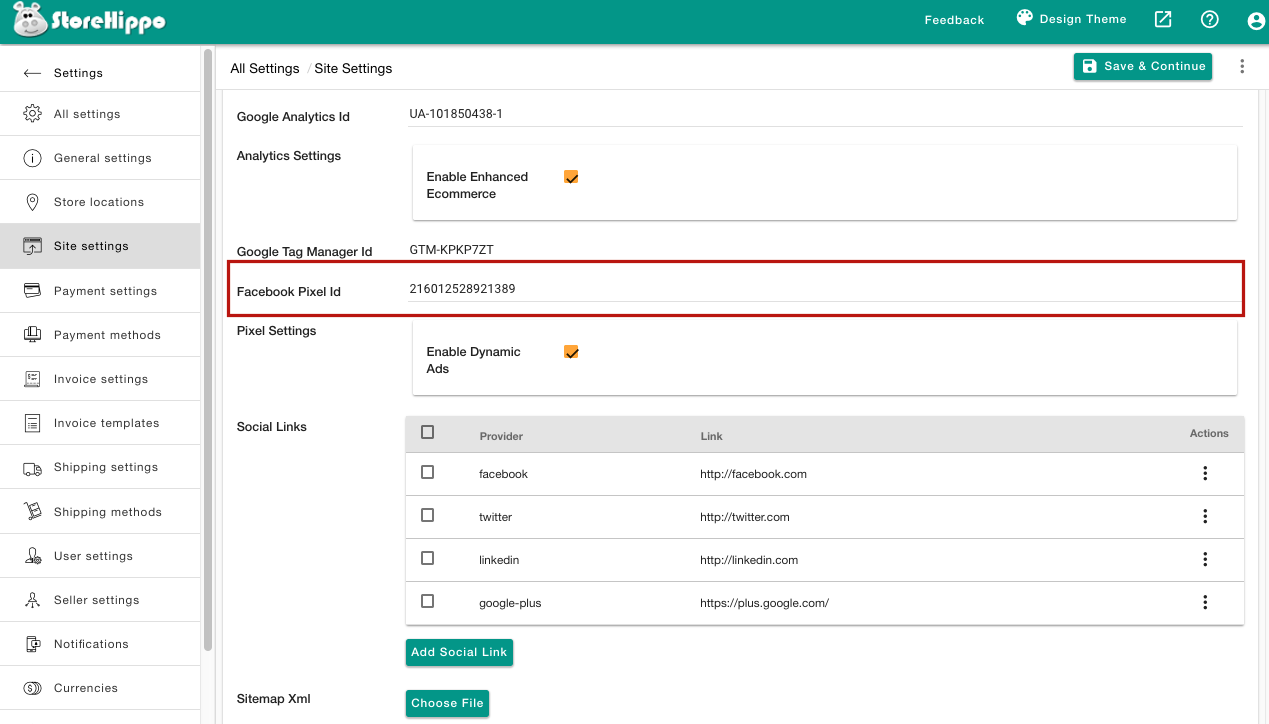This screenshot has height=724, width=1269.
Task: Open store in new window icon
Action: tap(1163, 19)
